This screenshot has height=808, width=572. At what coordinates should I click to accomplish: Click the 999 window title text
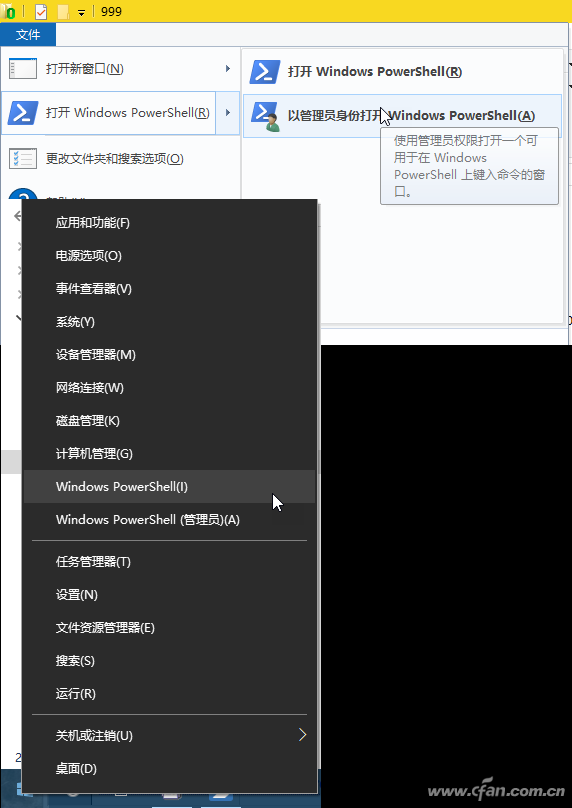pos(111,11)
